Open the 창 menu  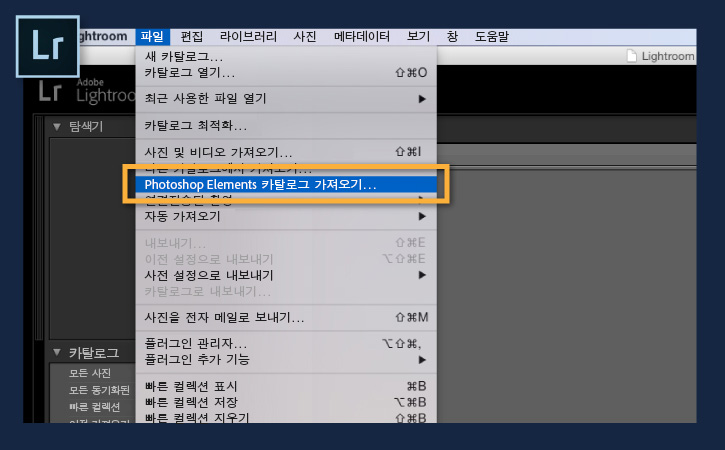pyautogui.click(x=452, y=37)
